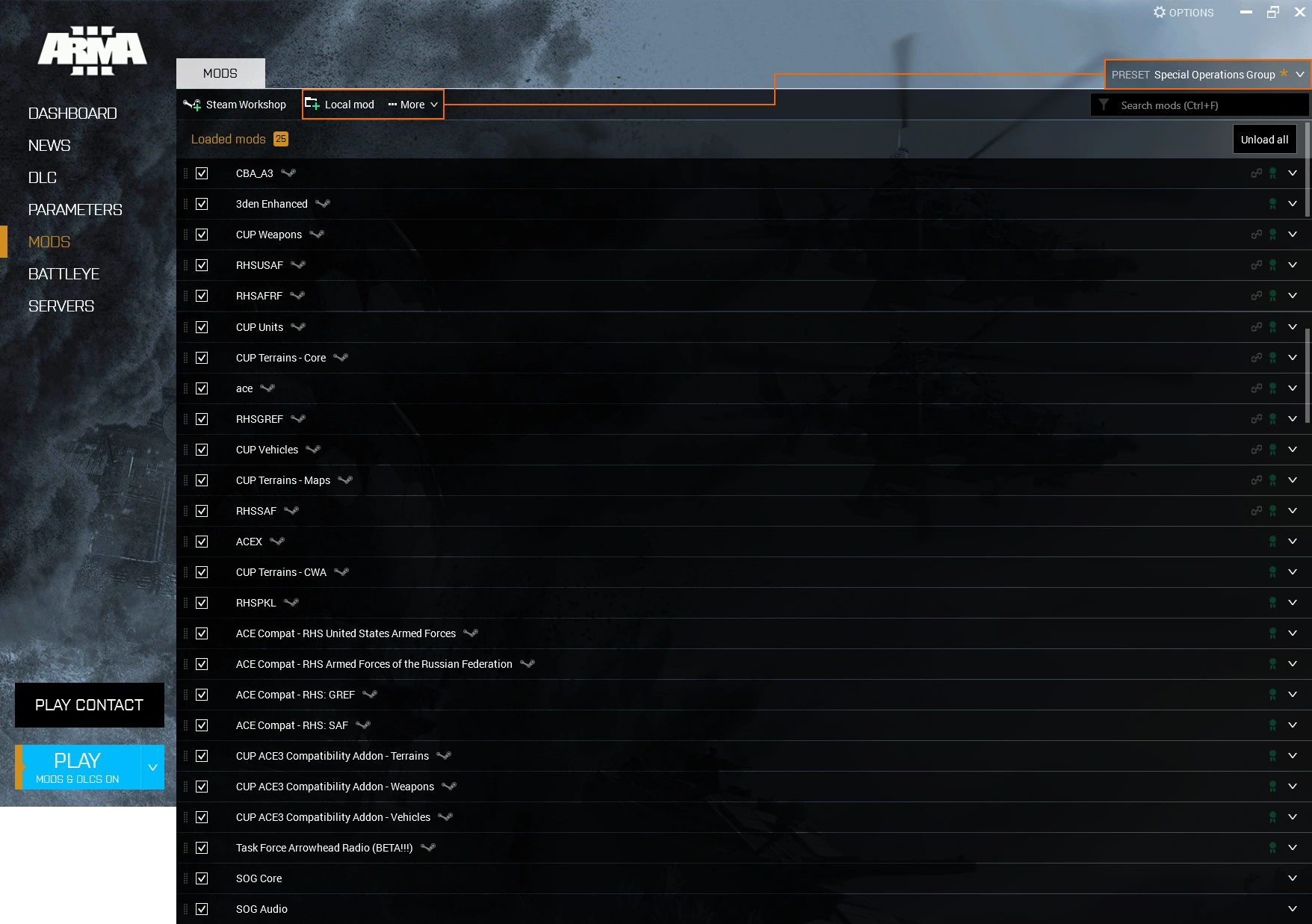Open the DLC section

coord(43,178)
